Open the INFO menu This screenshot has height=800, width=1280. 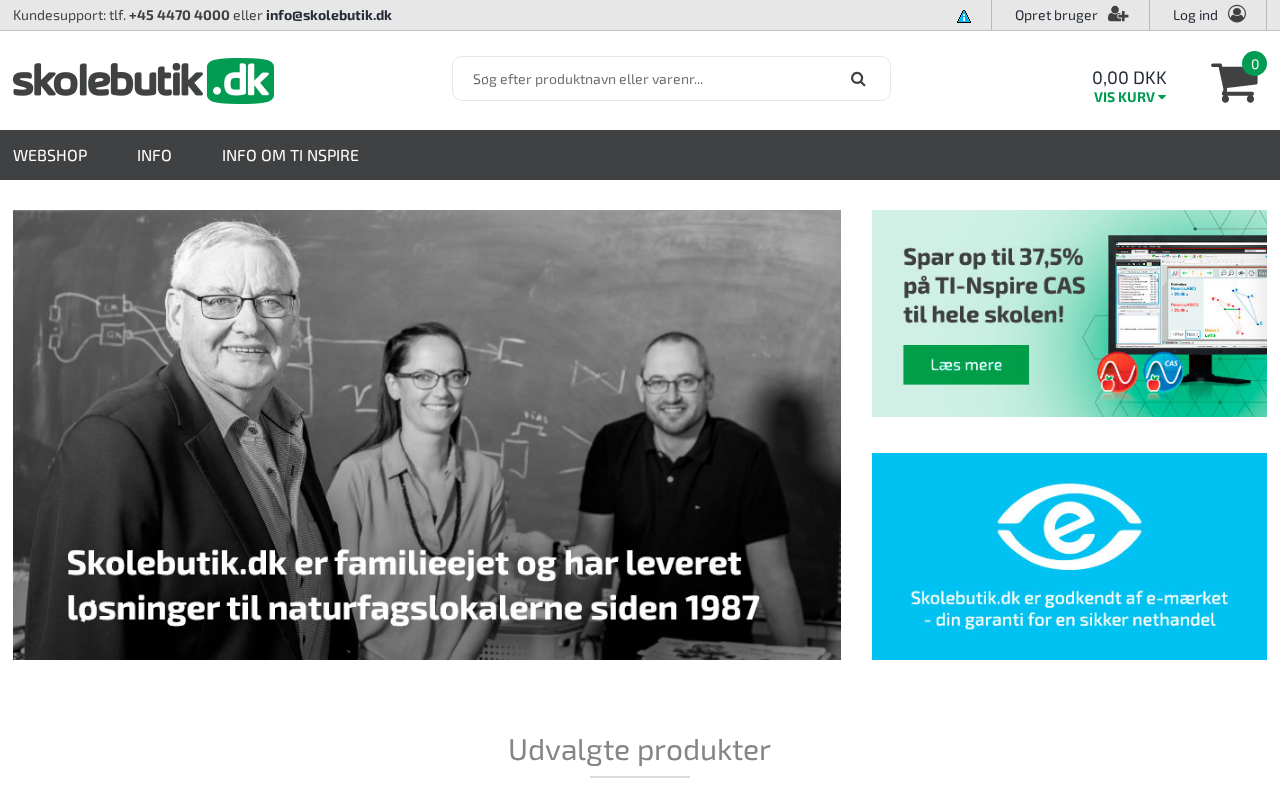154,155
